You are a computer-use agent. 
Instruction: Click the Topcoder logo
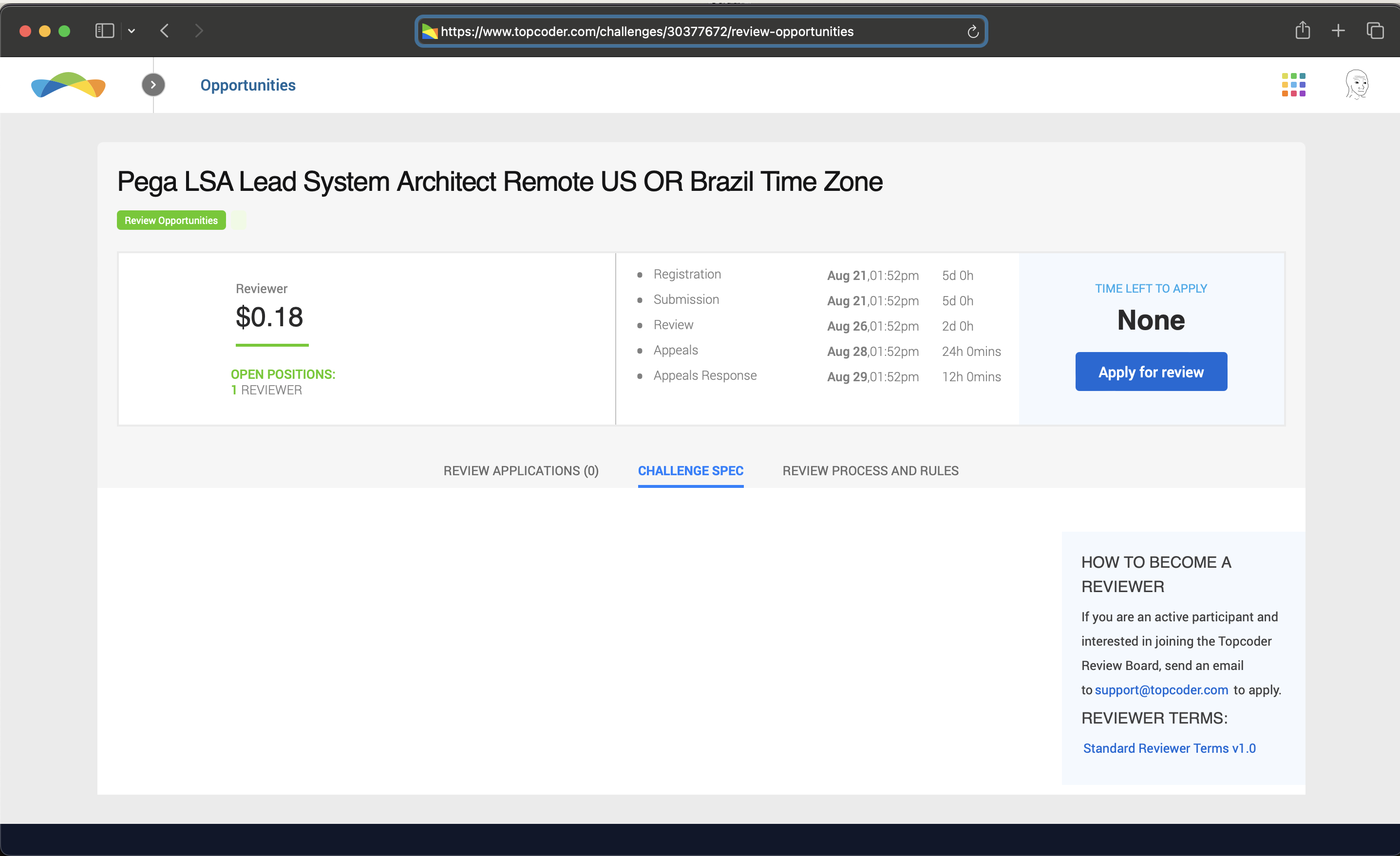68,85
